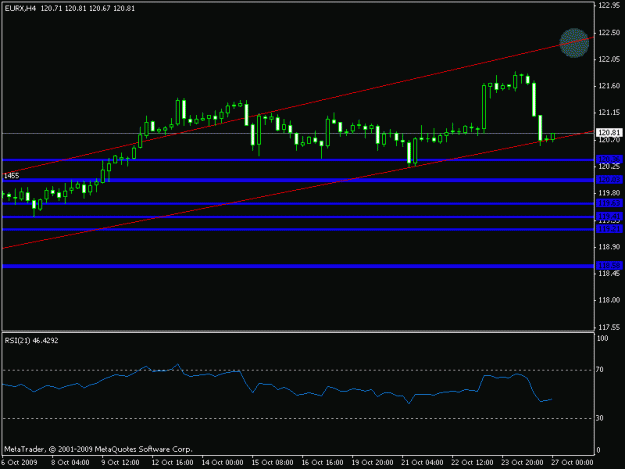The height and width of the screenshot is (469, 625).
Task: Click the 122.05 price scale label
Action: (609, 59)
